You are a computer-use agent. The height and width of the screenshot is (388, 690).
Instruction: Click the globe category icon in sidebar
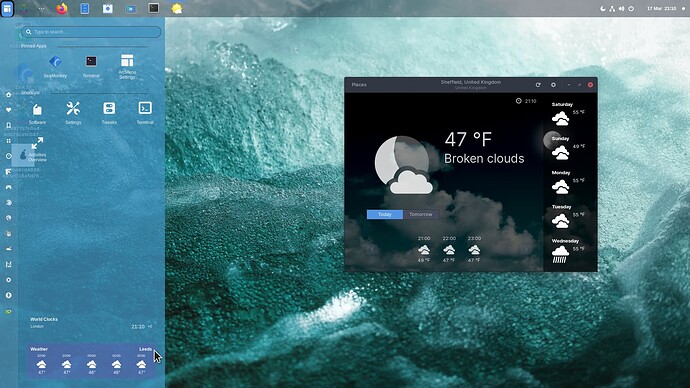(x=8, y=218)
